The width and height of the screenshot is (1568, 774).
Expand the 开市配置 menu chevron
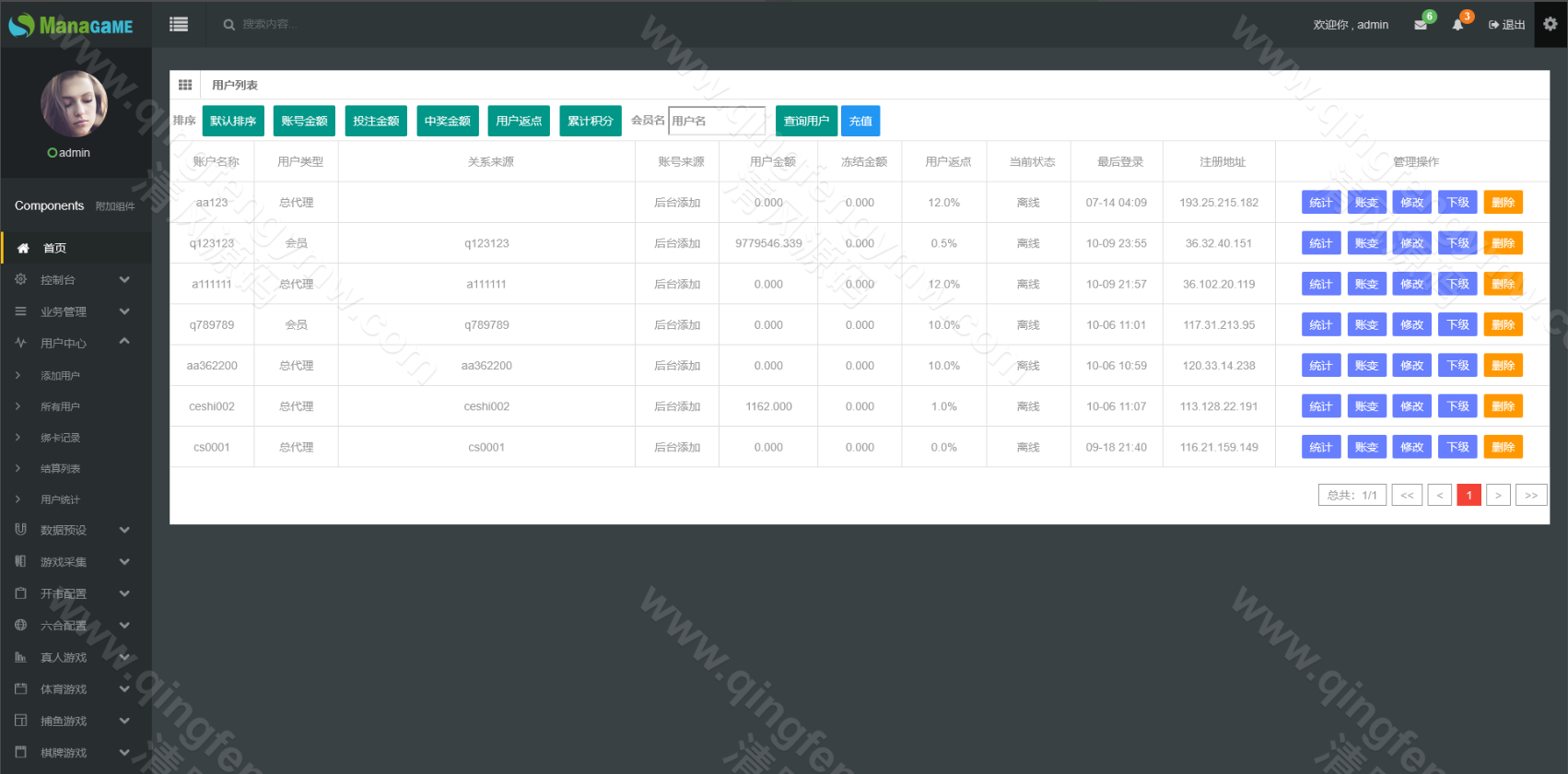(x=124, y=593)
